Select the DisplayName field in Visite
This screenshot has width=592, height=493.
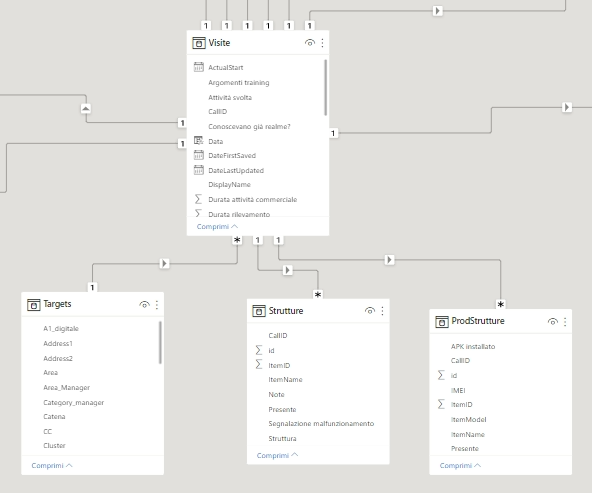(x=229, y=185)
